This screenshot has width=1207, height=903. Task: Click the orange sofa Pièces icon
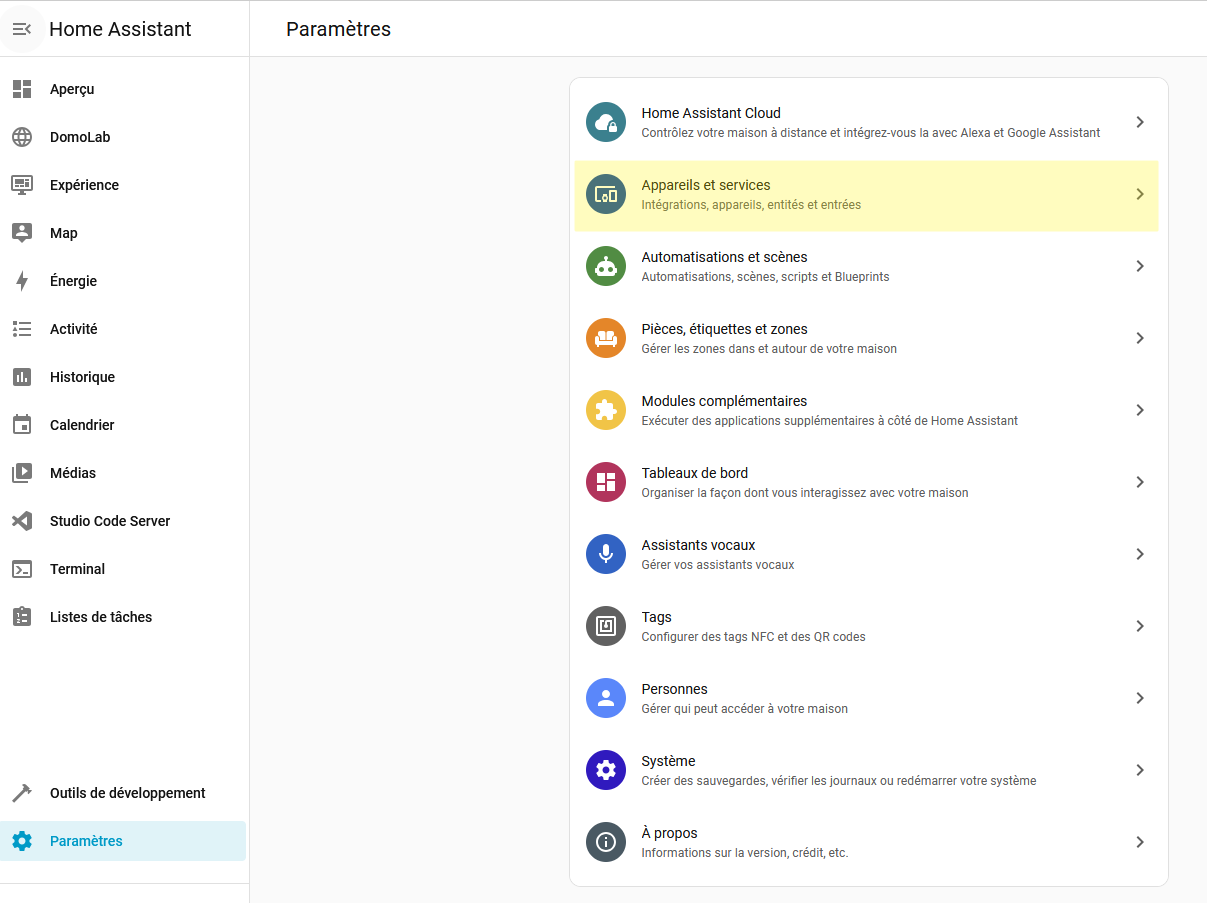point(605,338)
